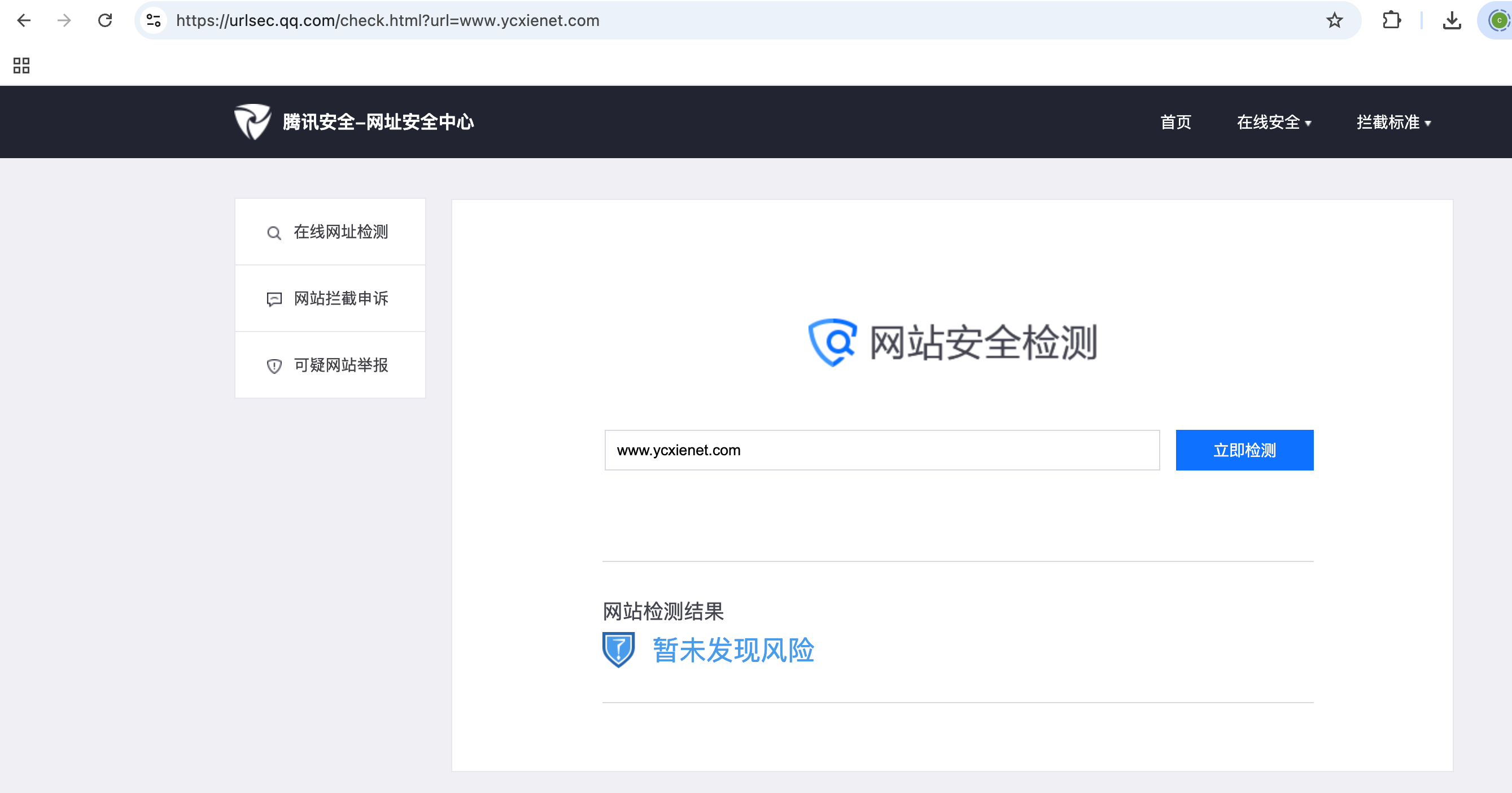Open the browser profile avatar
The height and width of the screenshot is (793, 1512).
1498,20
